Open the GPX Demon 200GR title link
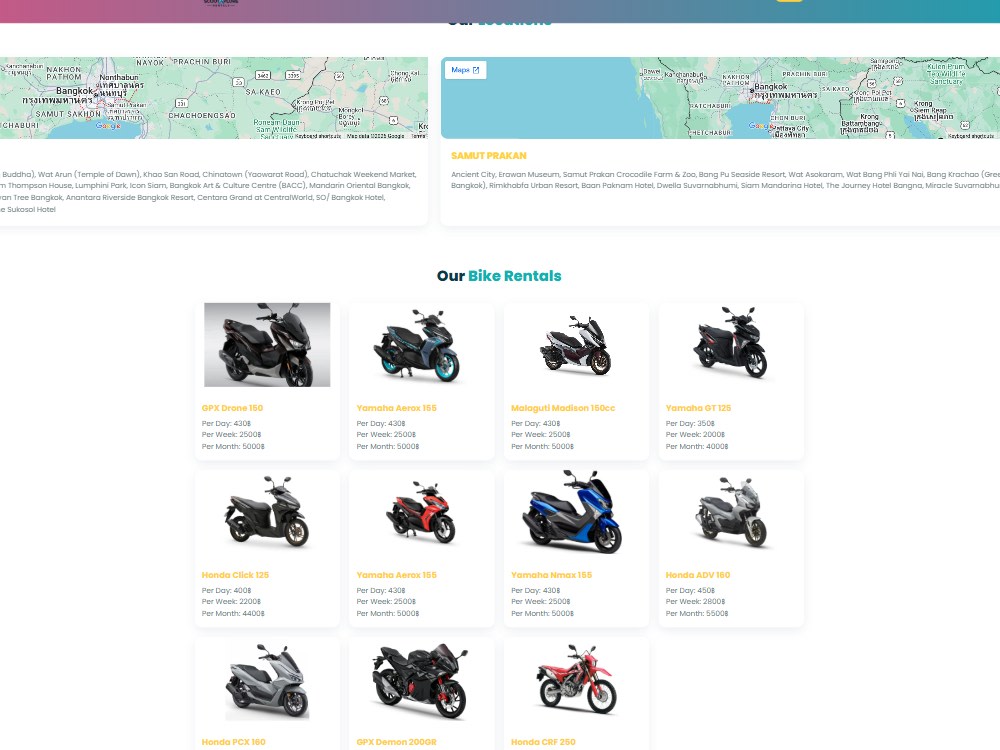 pos(397,742)
